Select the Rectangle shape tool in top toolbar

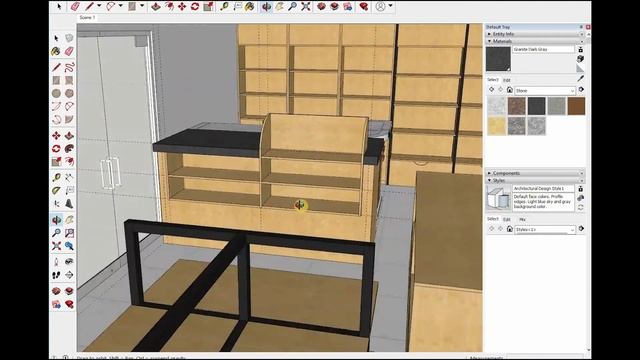coord(132,6)
